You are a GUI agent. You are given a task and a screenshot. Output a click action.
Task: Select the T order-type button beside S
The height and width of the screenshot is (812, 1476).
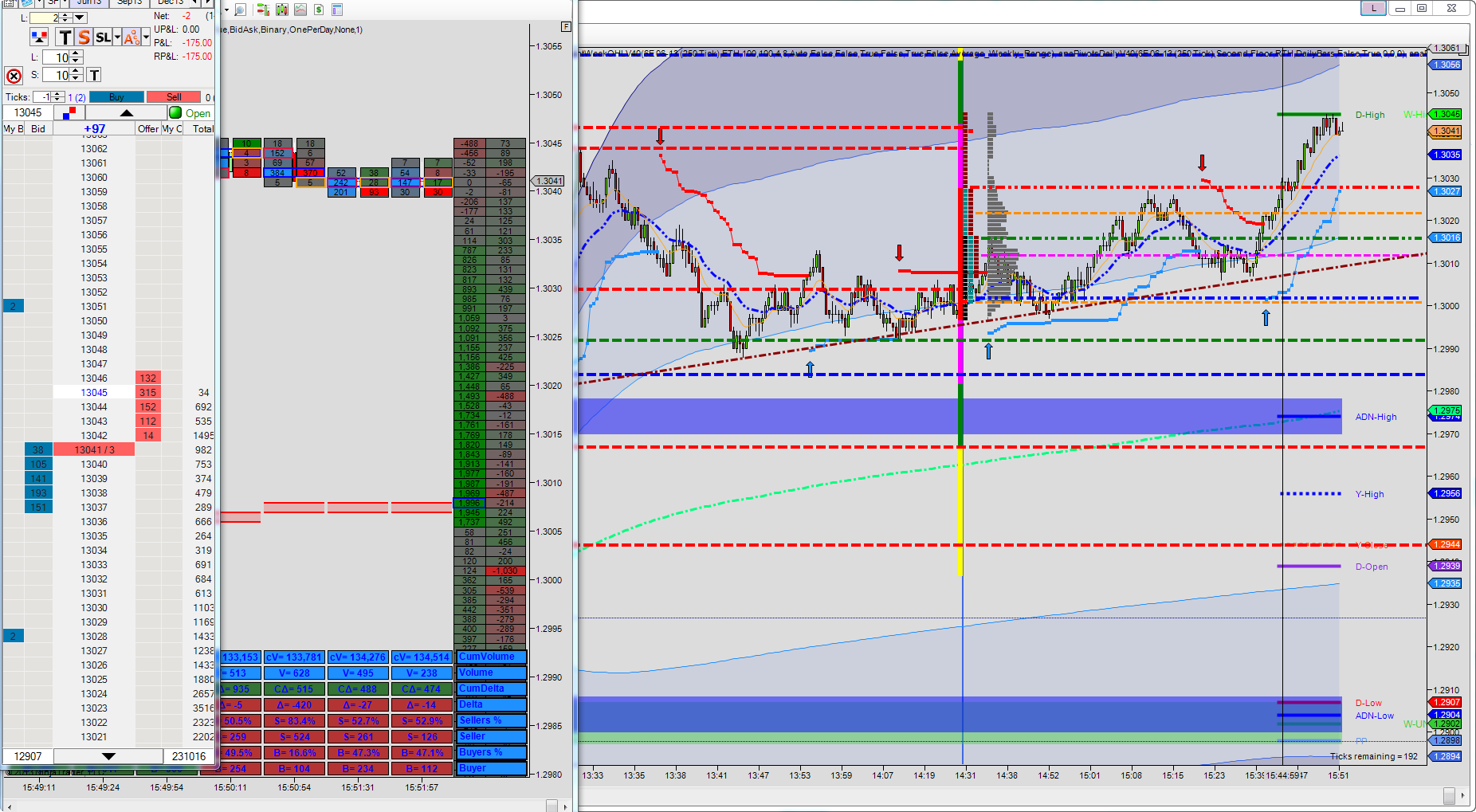[x=65, y=37]
